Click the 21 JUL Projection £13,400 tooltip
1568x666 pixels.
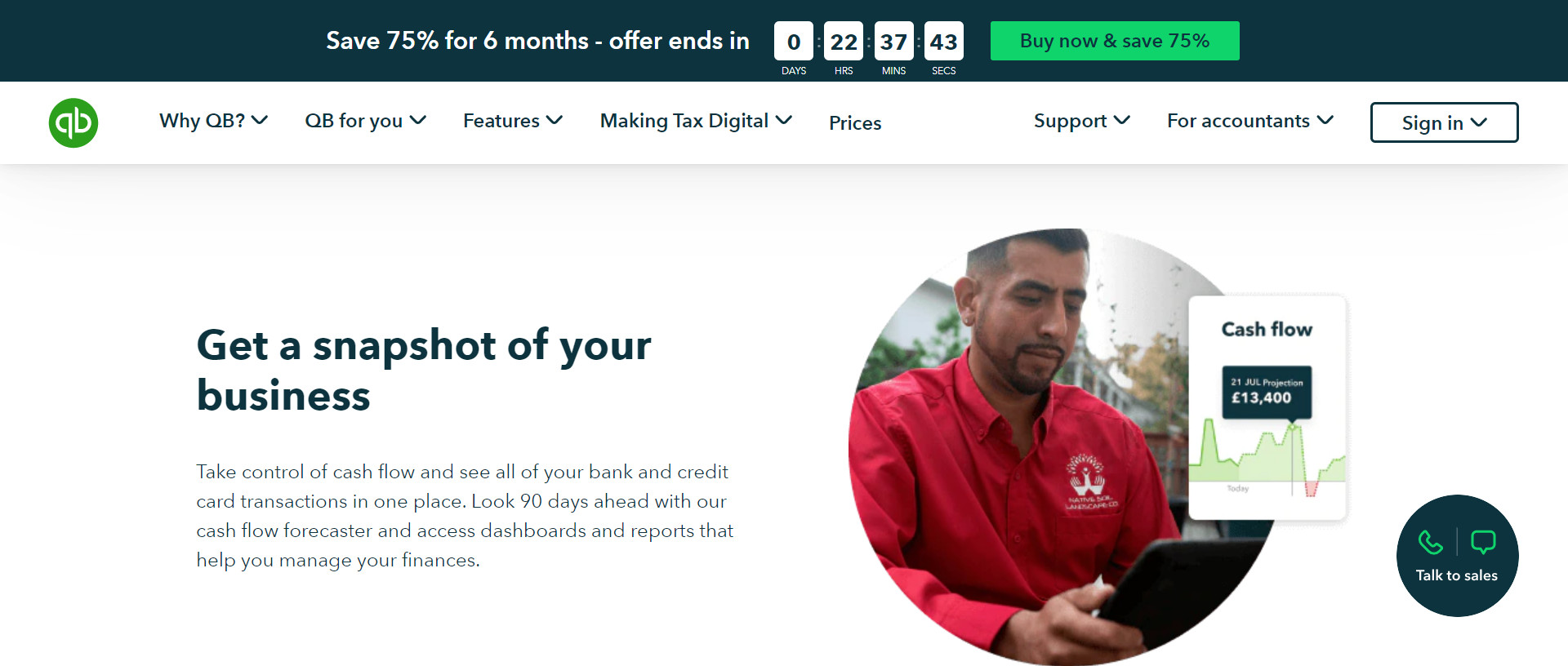1267,392
